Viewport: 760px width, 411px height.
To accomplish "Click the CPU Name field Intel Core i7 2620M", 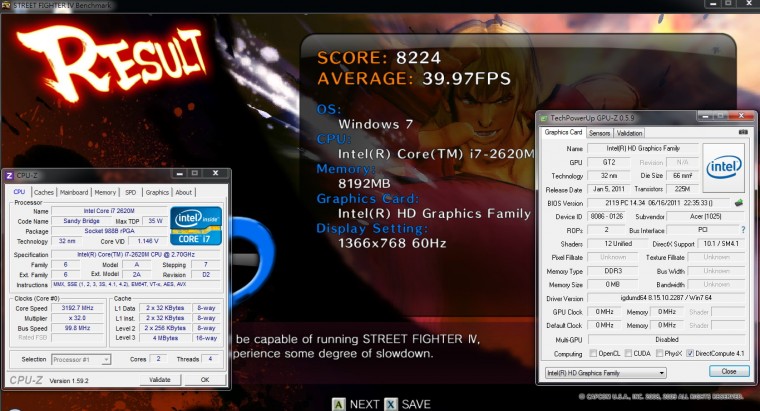I will (109, 211).
